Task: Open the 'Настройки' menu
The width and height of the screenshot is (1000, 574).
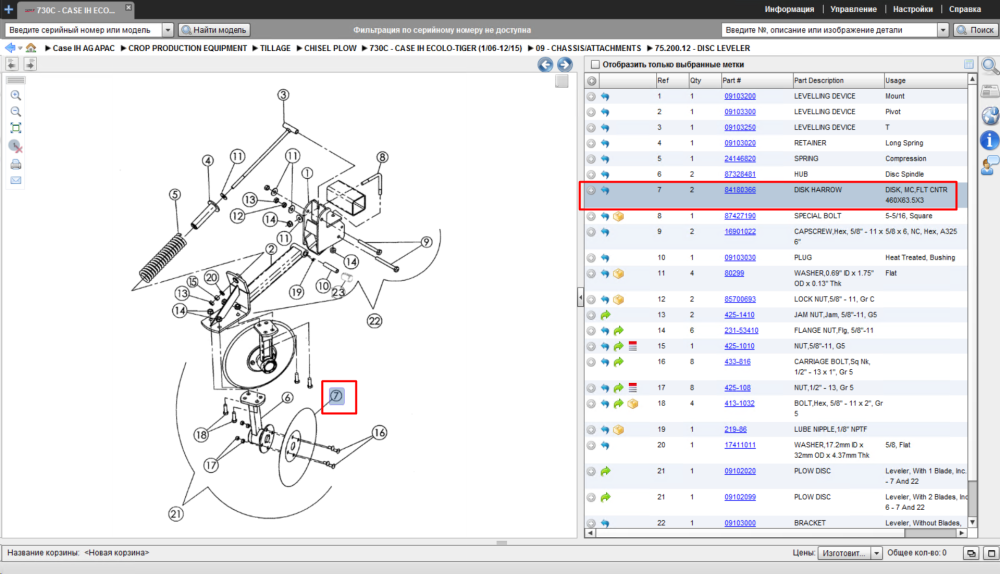Action: 913,9
